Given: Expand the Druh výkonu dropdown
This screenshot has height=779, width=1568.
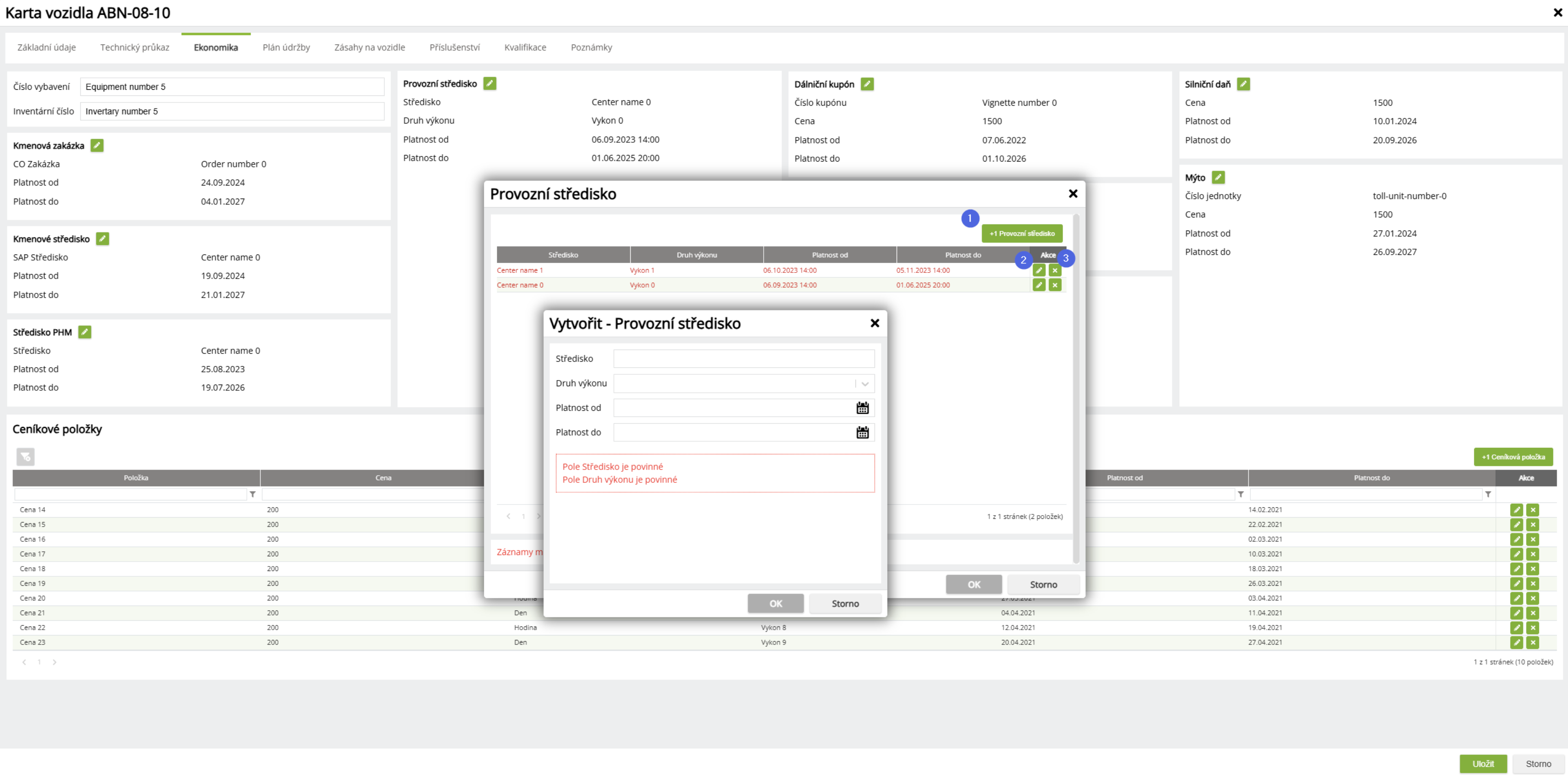Looking at the screenshot, I should point(864,383).
